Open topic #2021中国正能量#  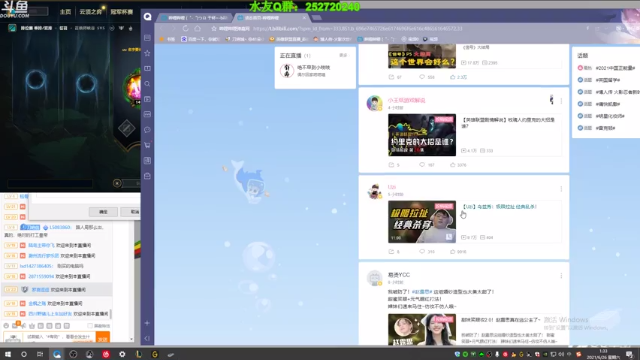coord(615,68)
